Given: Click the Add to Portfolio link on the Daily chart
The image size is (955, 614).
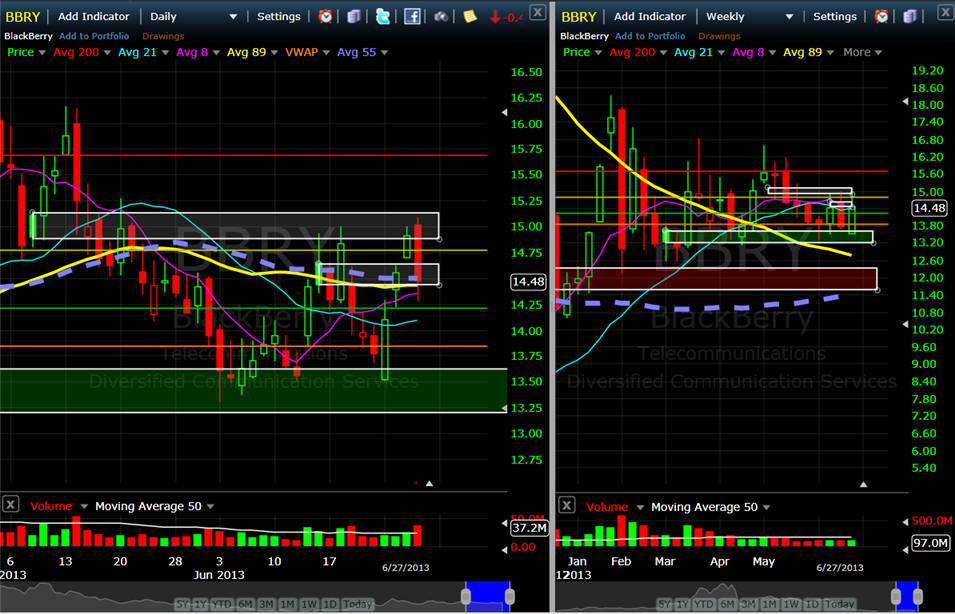Looking at the screenshot, I should point(94,36).
